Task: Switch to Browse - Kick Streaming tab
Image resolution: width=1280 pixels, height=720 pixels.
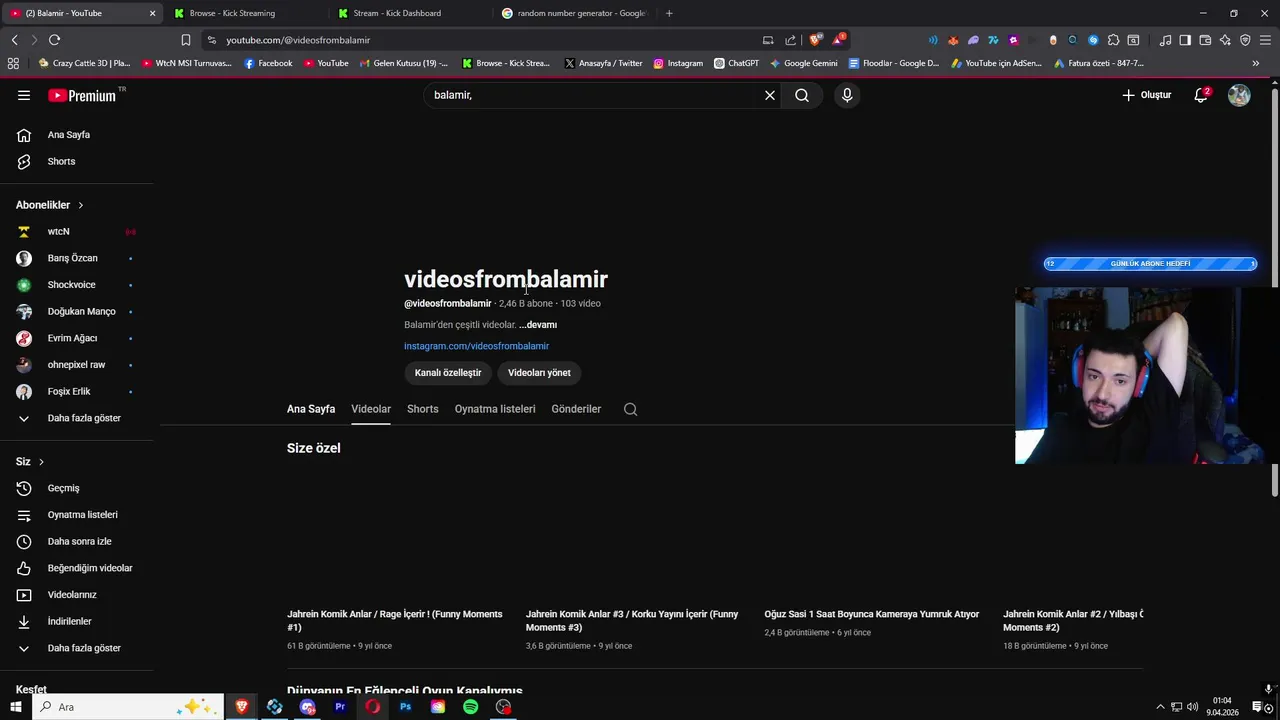Action: pyautogui.click(x=246, y=13)
